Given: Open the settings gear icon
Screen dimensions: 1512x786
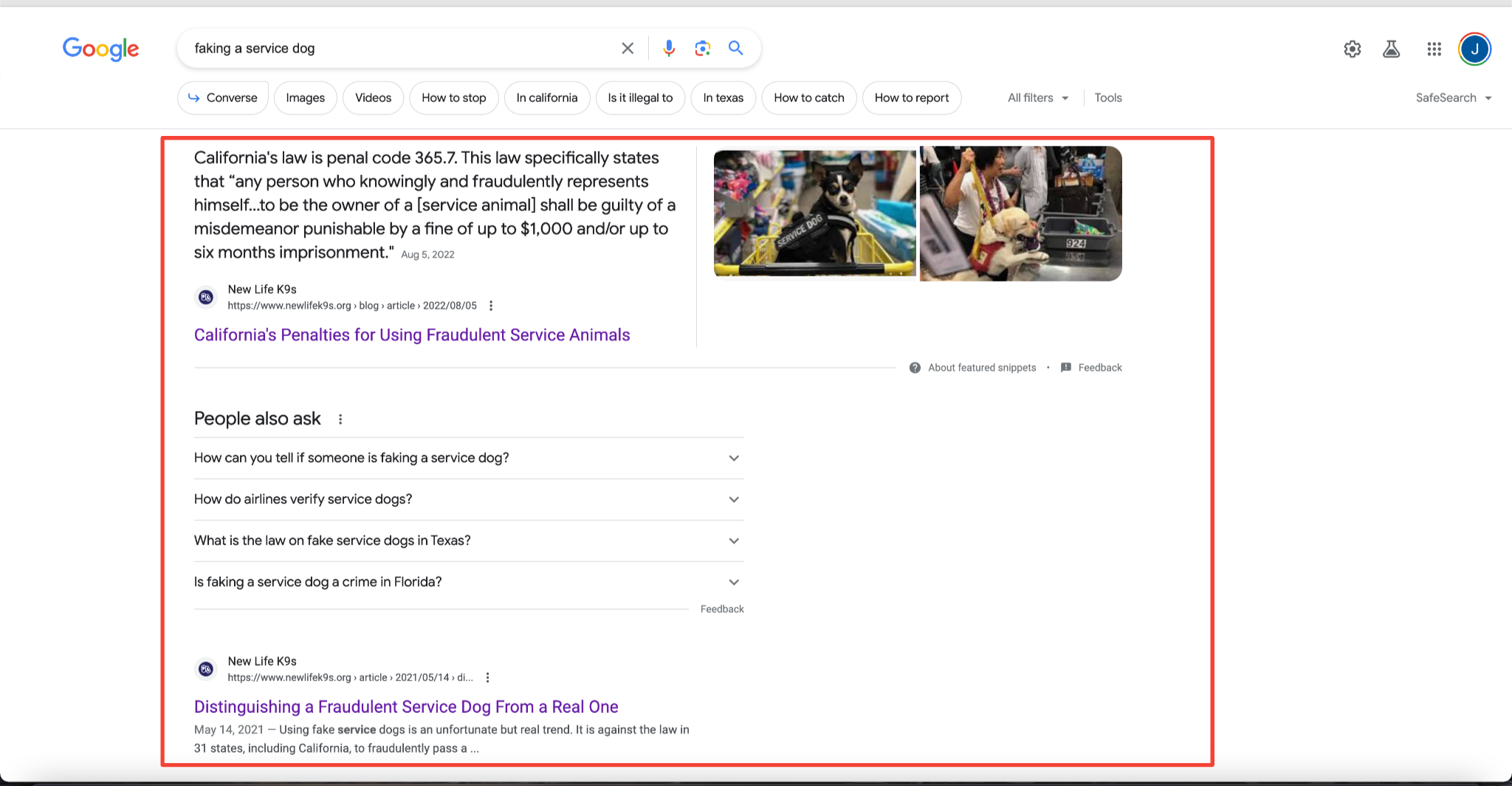Looking at the screenshot, I should pos(1352,49).
